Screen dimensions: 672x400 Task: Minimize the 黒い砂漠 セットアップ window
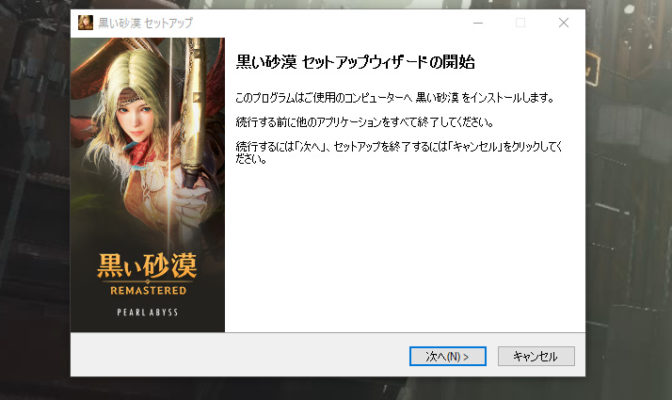tap(478, 23)
